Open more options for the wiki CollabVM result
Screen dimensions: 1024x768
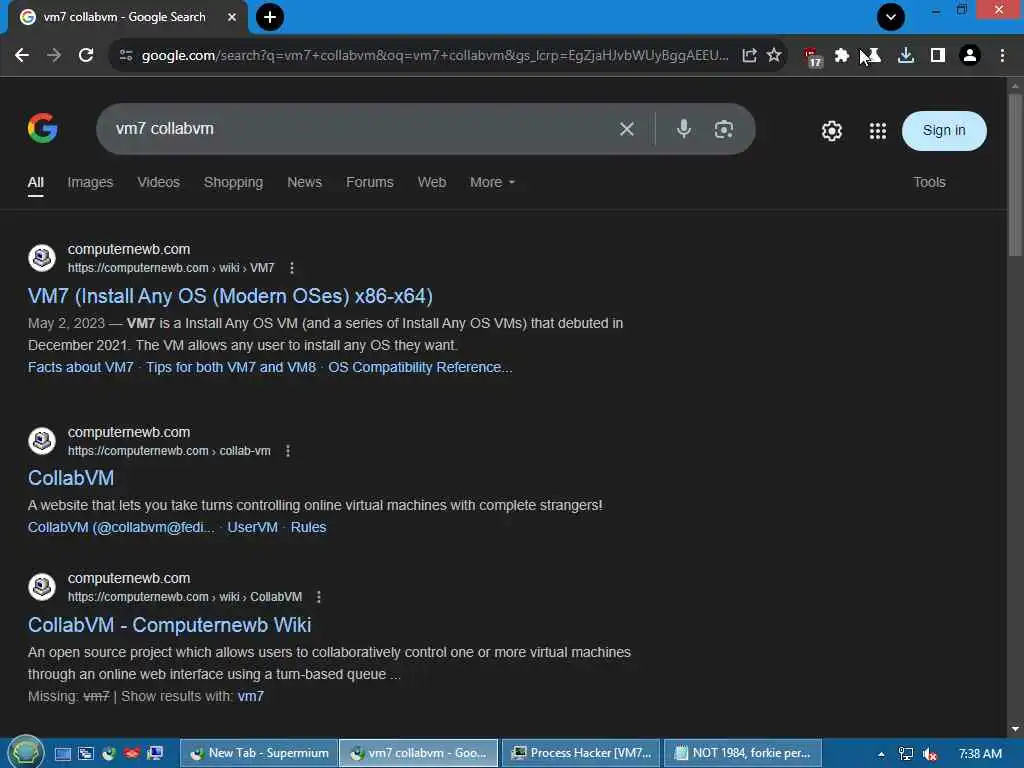pyautogui.click(x=319, y=597)
